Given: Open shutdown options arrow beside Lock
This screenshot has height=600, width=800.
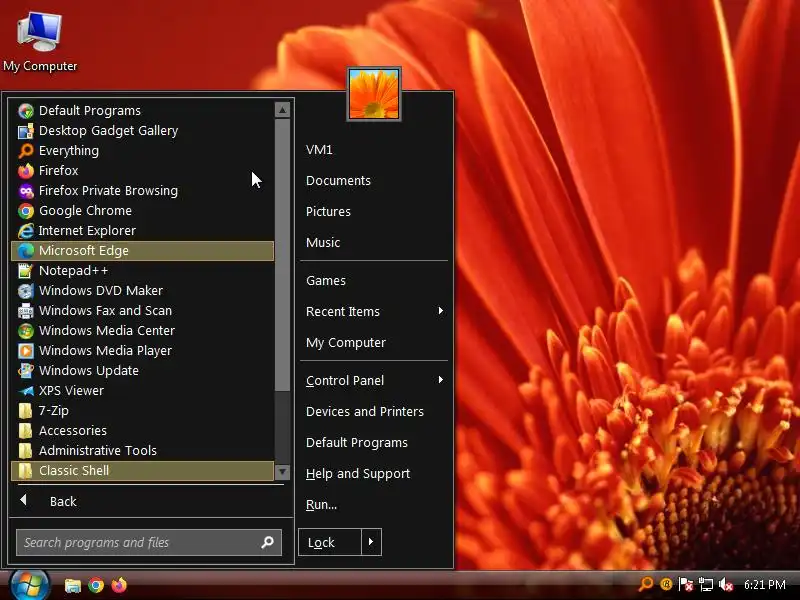Looking at the screenshot, I should coord(371,542).
